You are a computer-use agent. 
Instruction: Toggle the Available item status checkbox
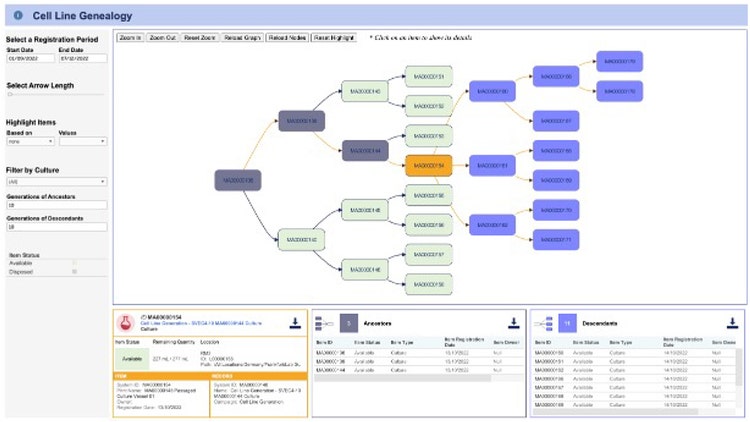click(x=72, y=263)
